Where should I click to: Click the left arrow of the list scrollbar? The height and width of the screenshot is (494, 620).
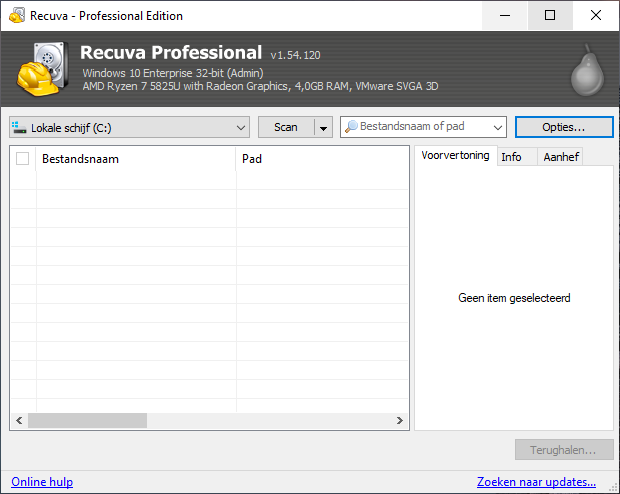click(19, 420)
